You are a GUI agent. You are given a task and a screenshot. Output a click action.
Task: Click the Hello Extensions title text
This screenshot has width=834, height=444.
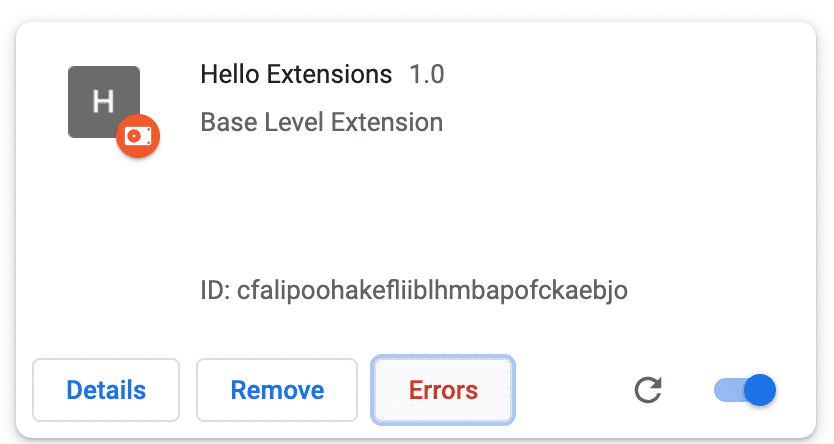click(296, 75)
